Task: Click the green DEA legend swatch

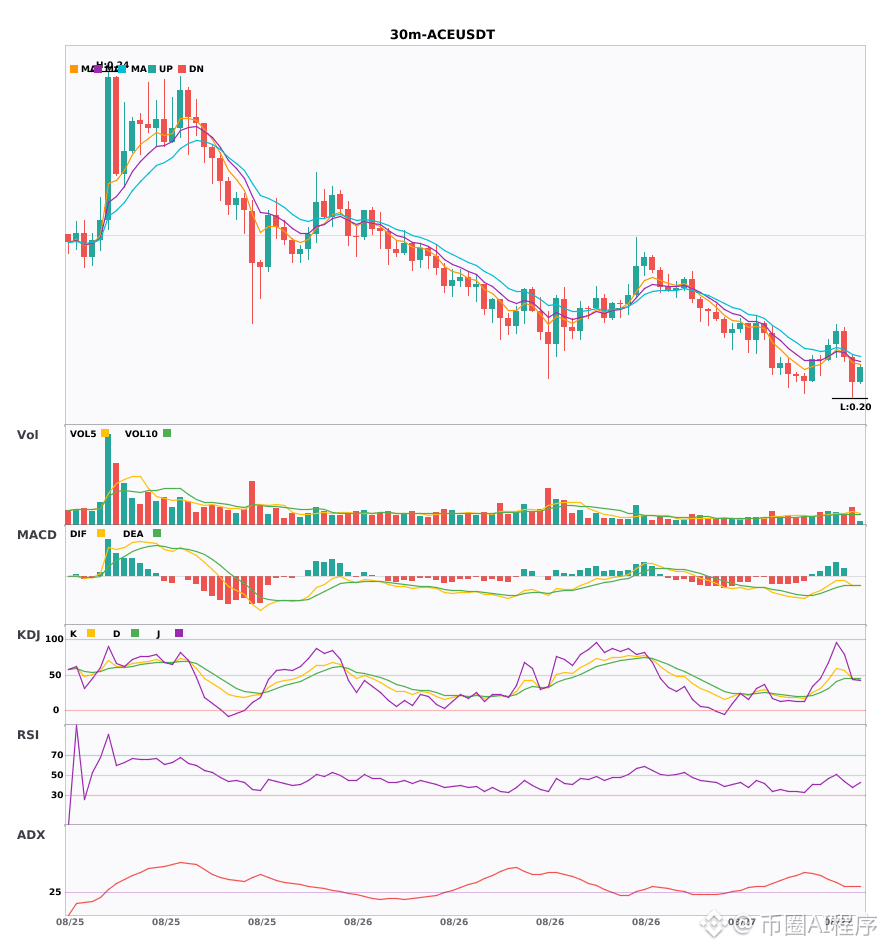Action: click(x=157, y=533)
